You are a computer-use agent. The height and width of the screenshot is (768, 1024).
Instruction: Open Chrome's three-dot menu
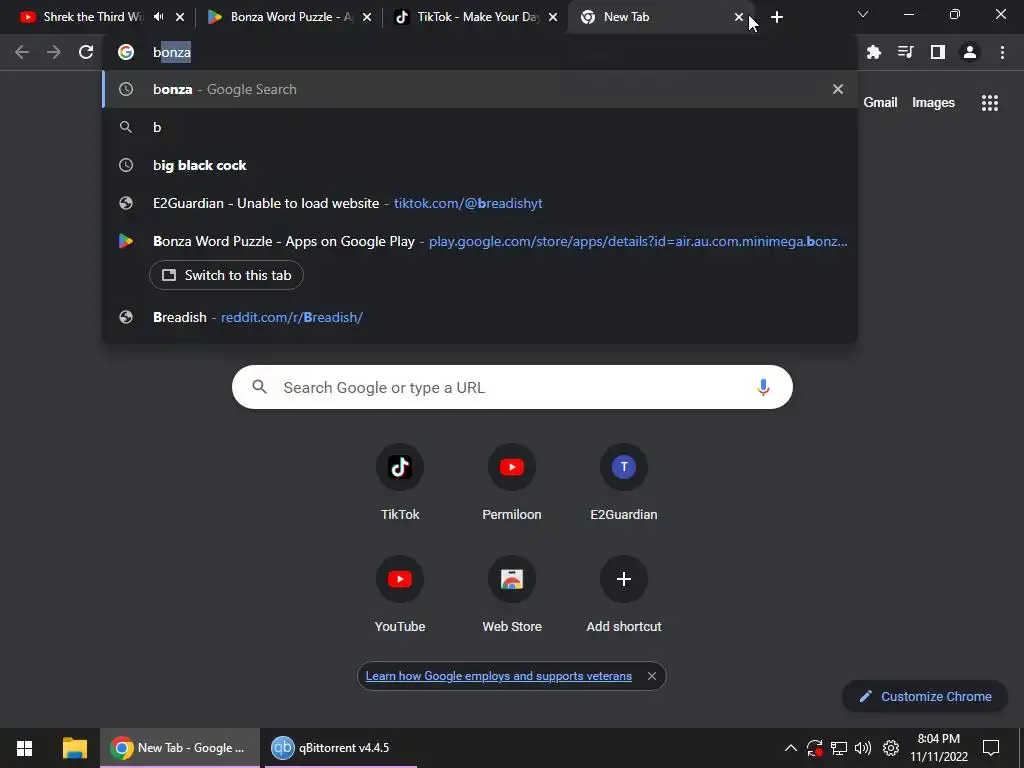click(1002, 52)
